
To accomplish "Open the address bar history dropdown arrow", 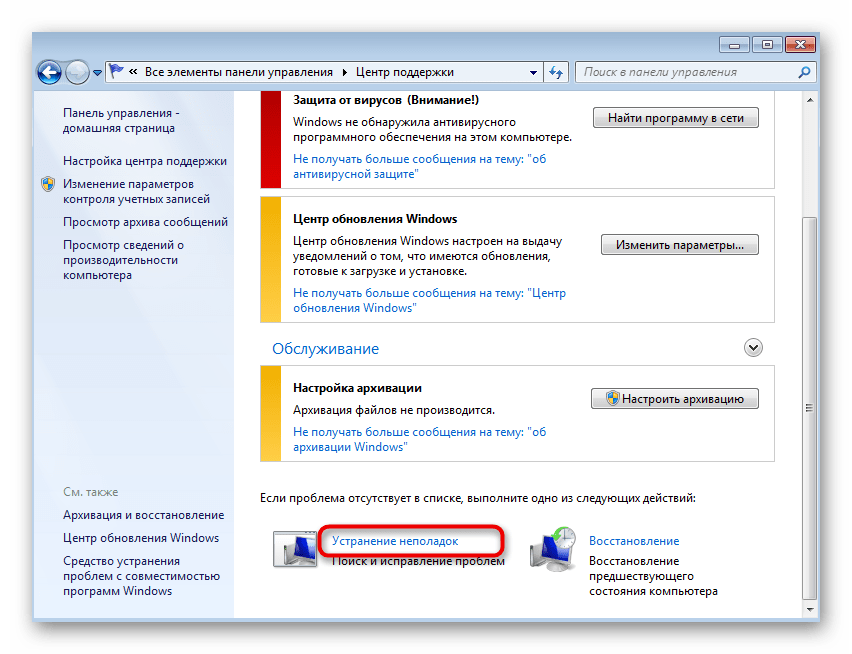I will (531, 72).
